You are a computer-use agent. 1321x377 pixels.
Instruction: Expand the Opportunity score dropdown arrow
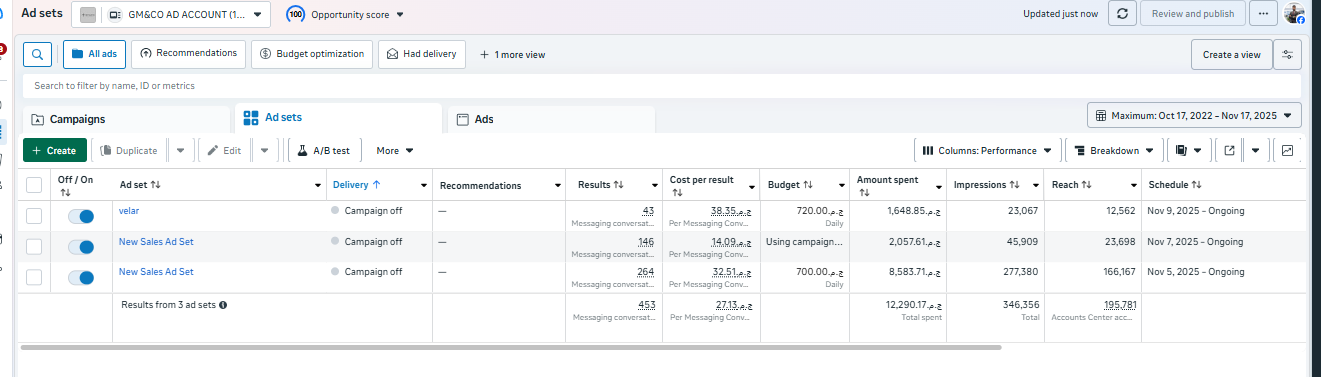[x=401, y=15]
